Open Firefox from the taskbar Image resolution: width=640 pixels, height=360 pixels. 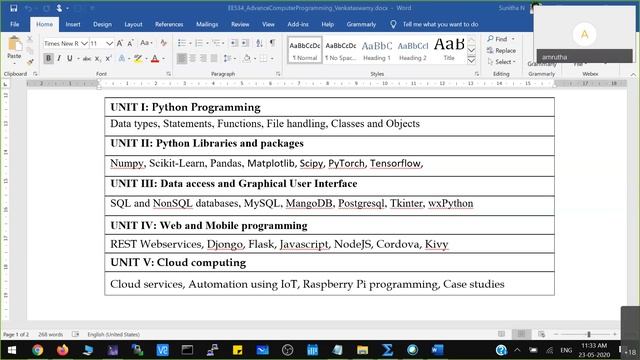(x=62, y=350)
